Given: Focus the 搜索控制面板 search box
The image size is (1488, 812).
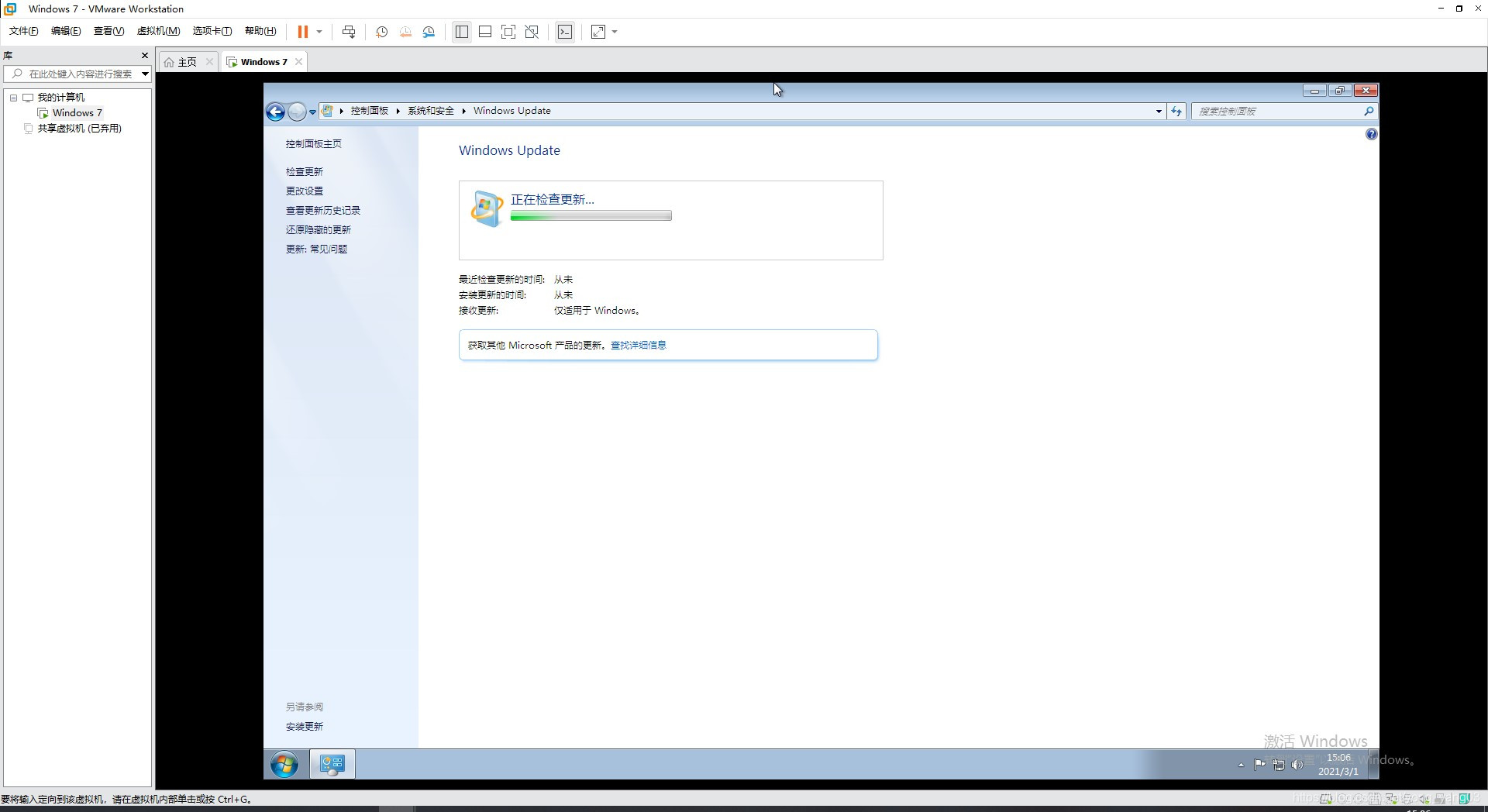Looking at the screenshot, I should (1277, 112).
